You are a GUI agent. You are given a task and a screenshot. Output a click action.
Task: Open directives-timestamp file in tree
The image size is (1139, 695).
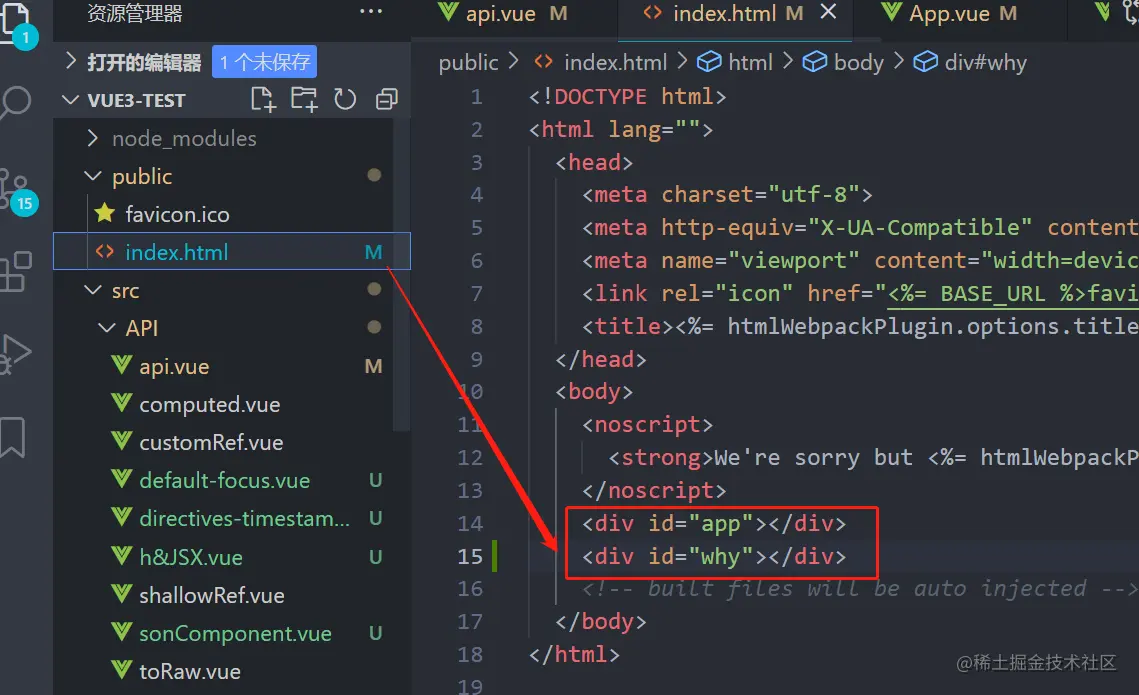click(245, 519)
